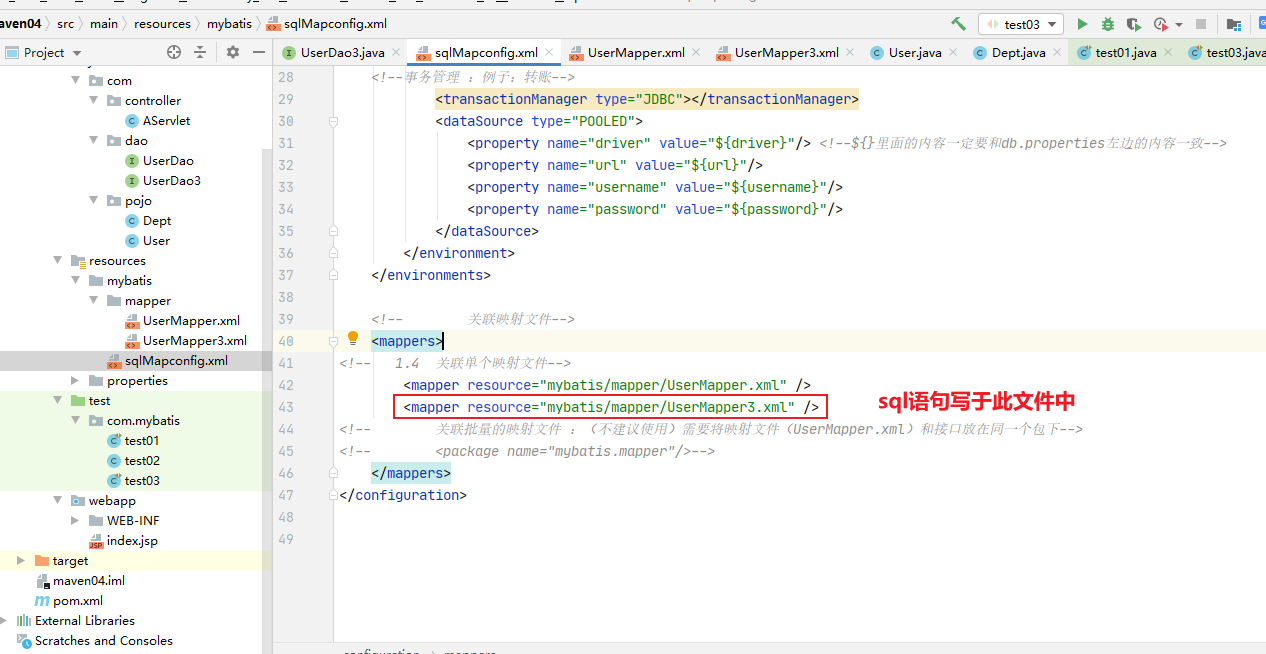
Task: Run the test03 configuration with green Run icon
Action: tap(1082, 23)
